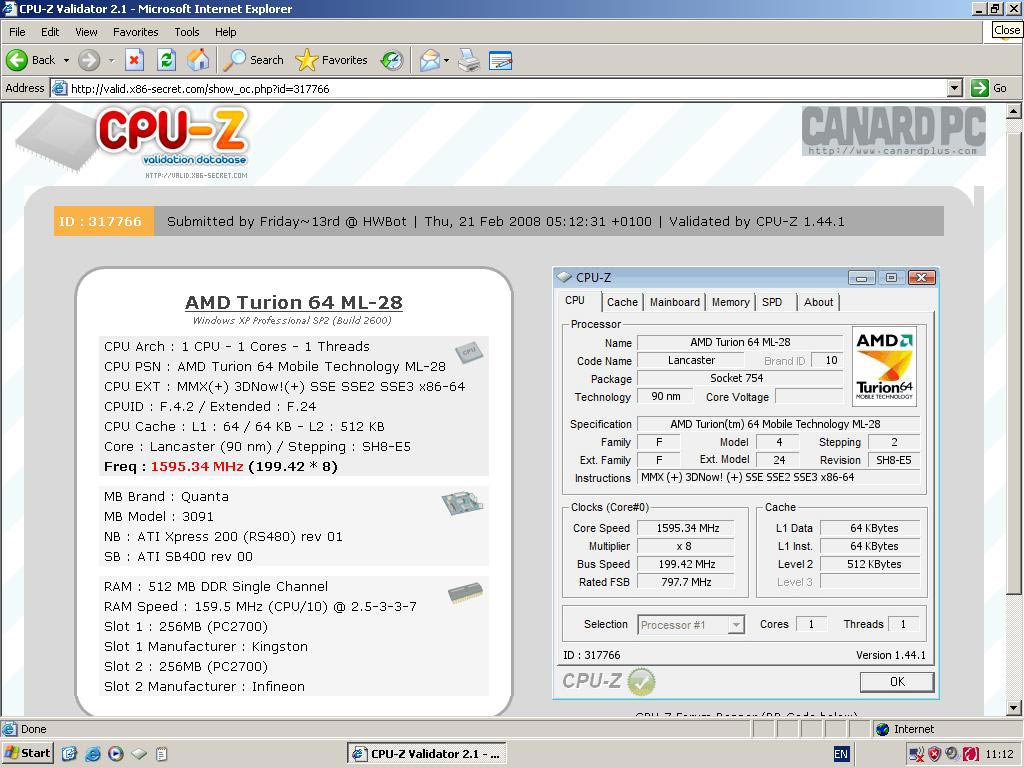
Task: Open the View menu
Action: pyautogui.click(x=86, y=32)
